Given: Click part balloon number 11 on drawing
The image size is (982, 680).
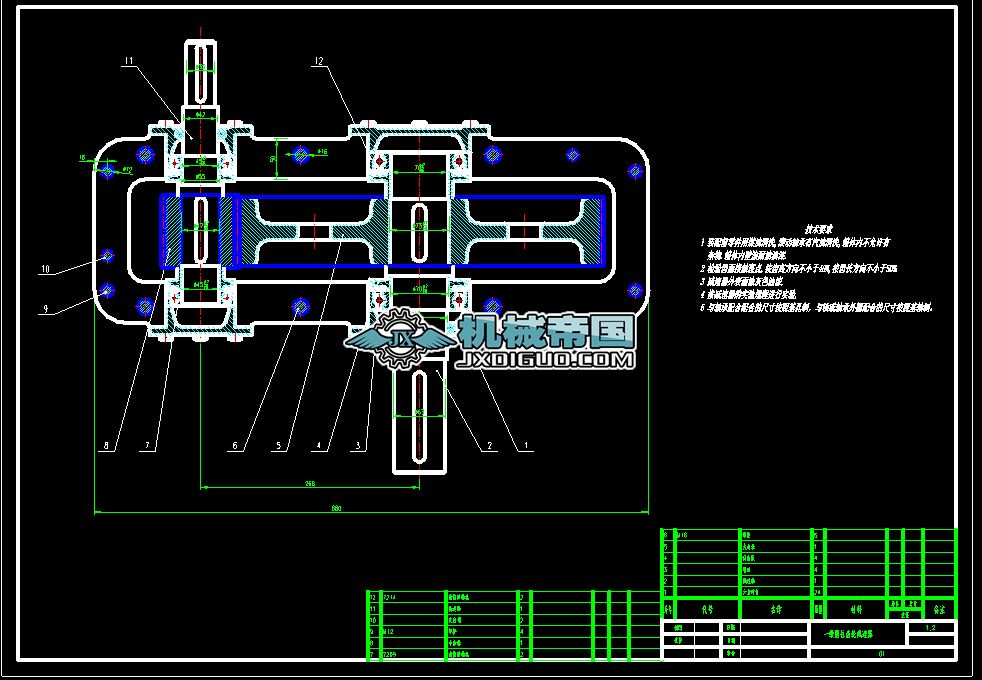Looking at the screenshot, I should point(129,61).
